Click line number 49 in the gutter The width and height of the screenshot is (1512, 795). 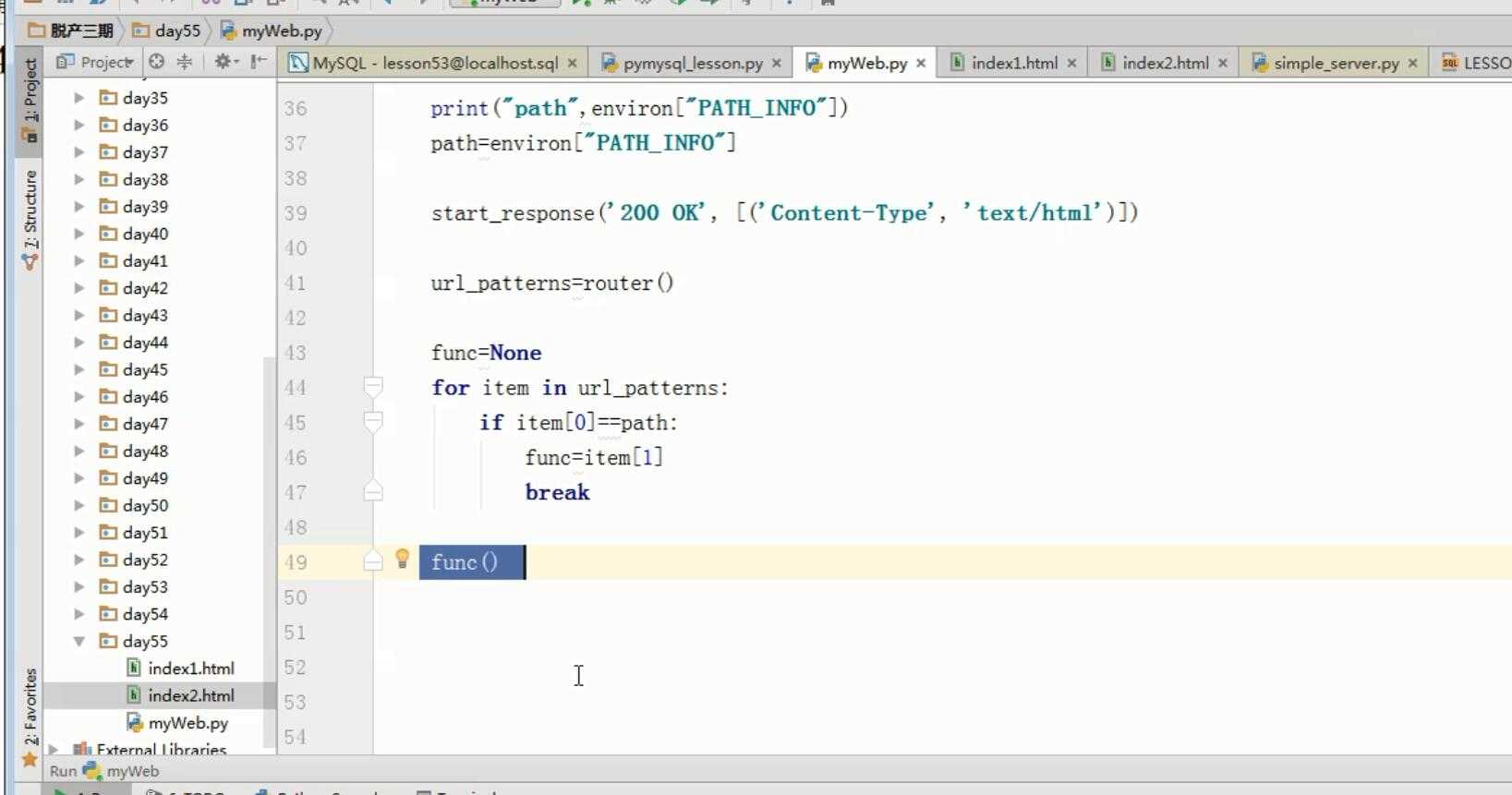click(x=296, y=562)
